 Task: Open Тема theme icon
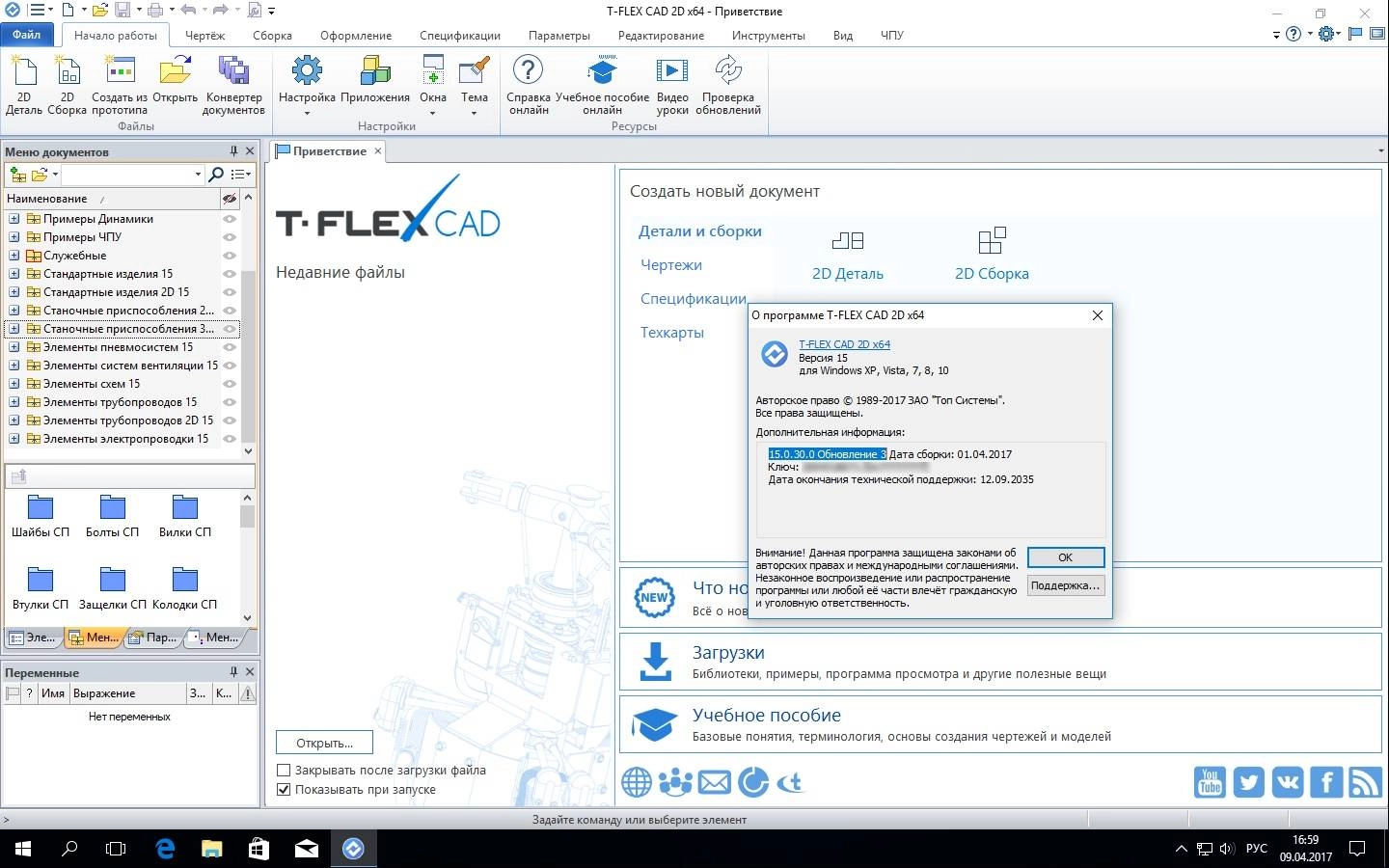(475, 72)
